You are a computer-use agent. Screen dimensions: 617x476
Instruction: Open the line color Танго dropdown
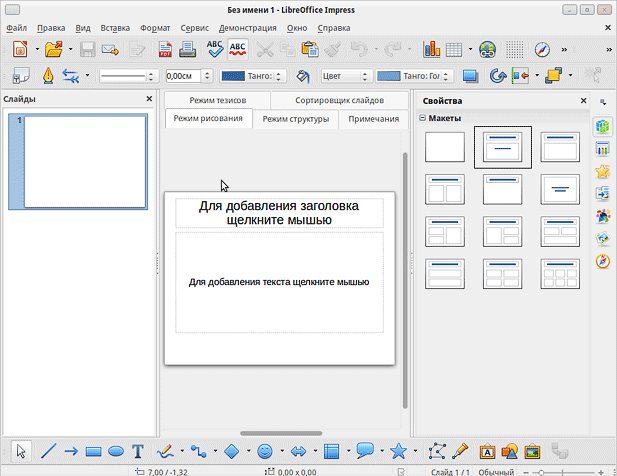(x=252, y=76)
